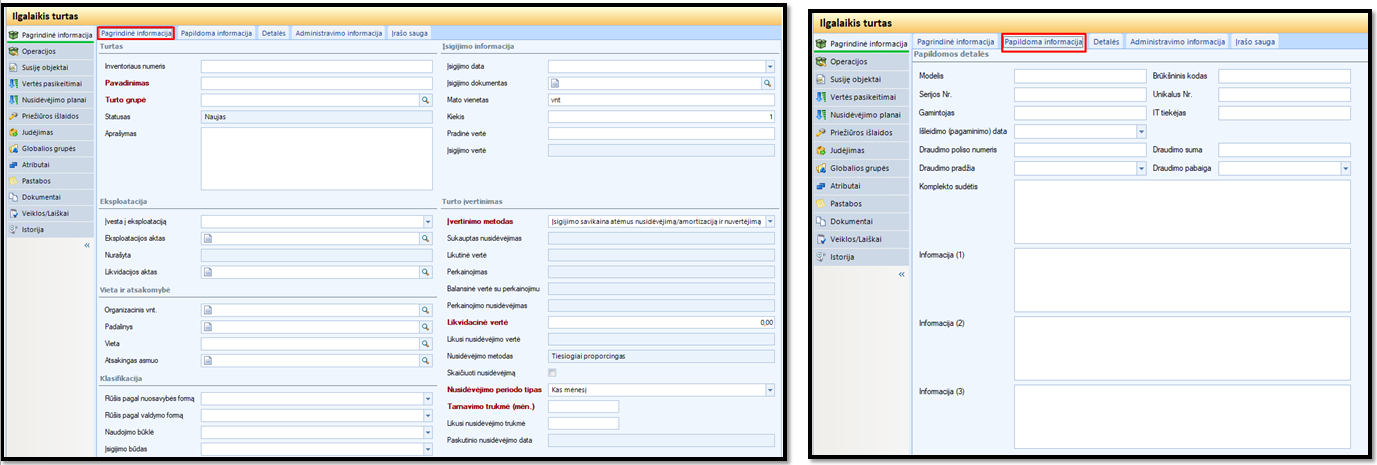Click Aprašymas text area
This screenshot has height=465, width=1377.
click(316, 158)
